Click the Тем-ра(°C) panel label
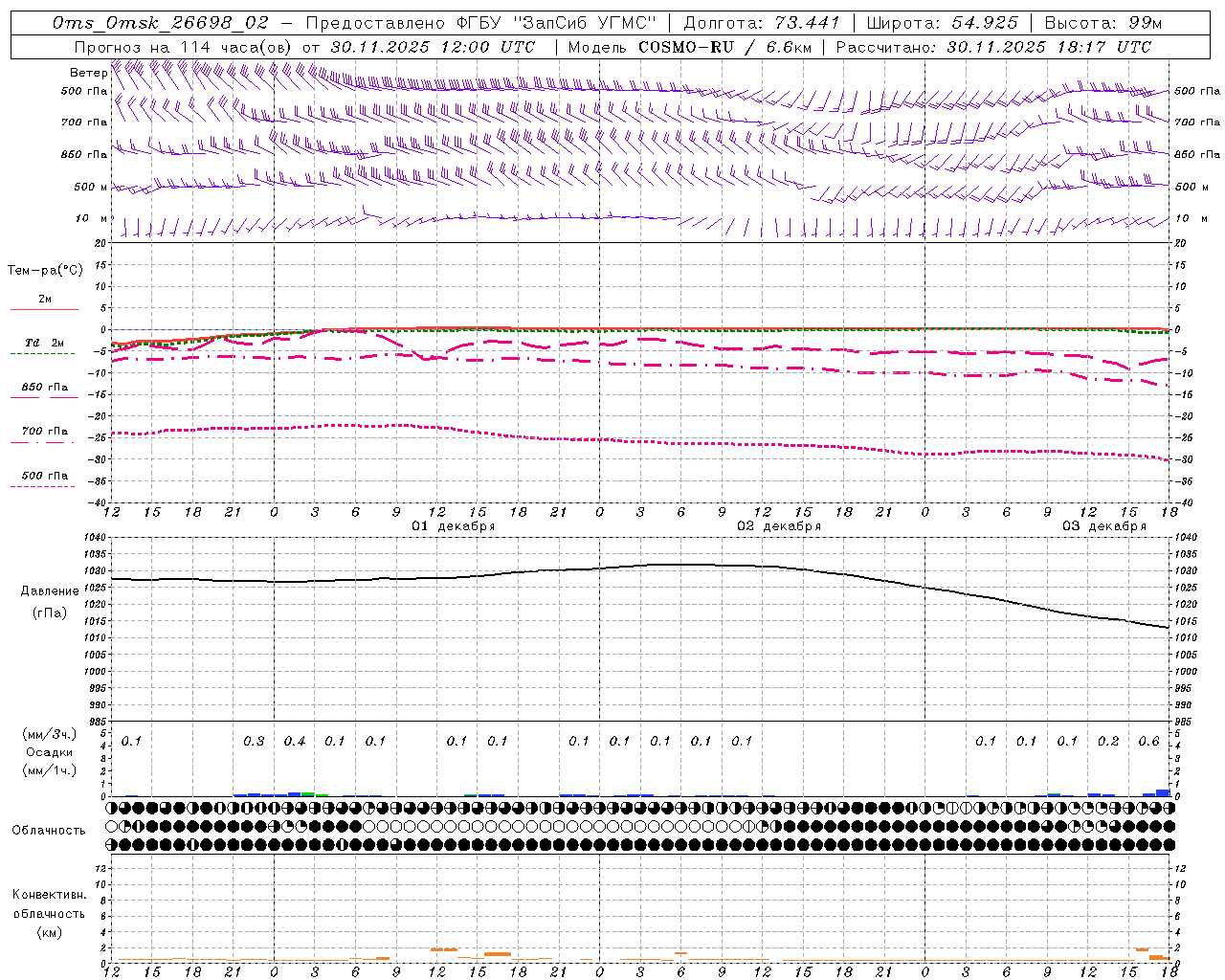1225x980 pixels. point(45,271)
